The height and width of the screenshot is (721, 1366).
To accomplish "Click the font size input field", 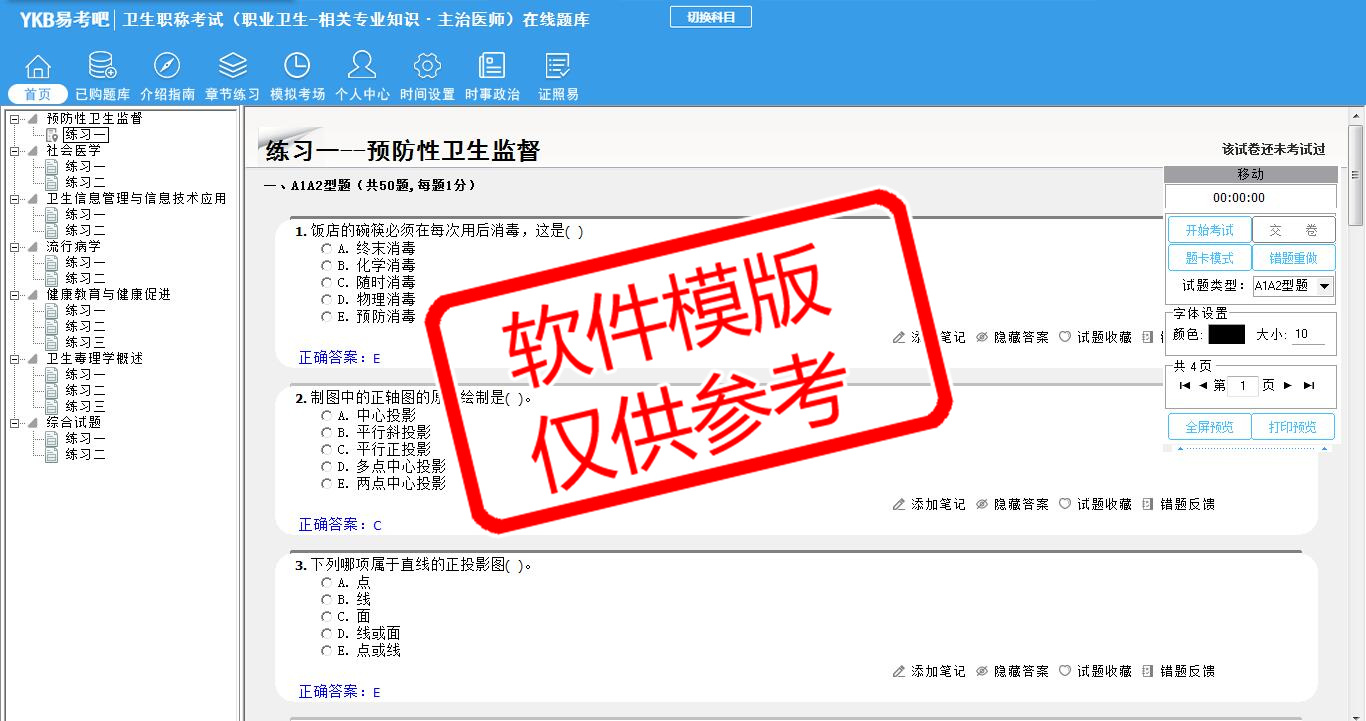I will point(1308,335).
